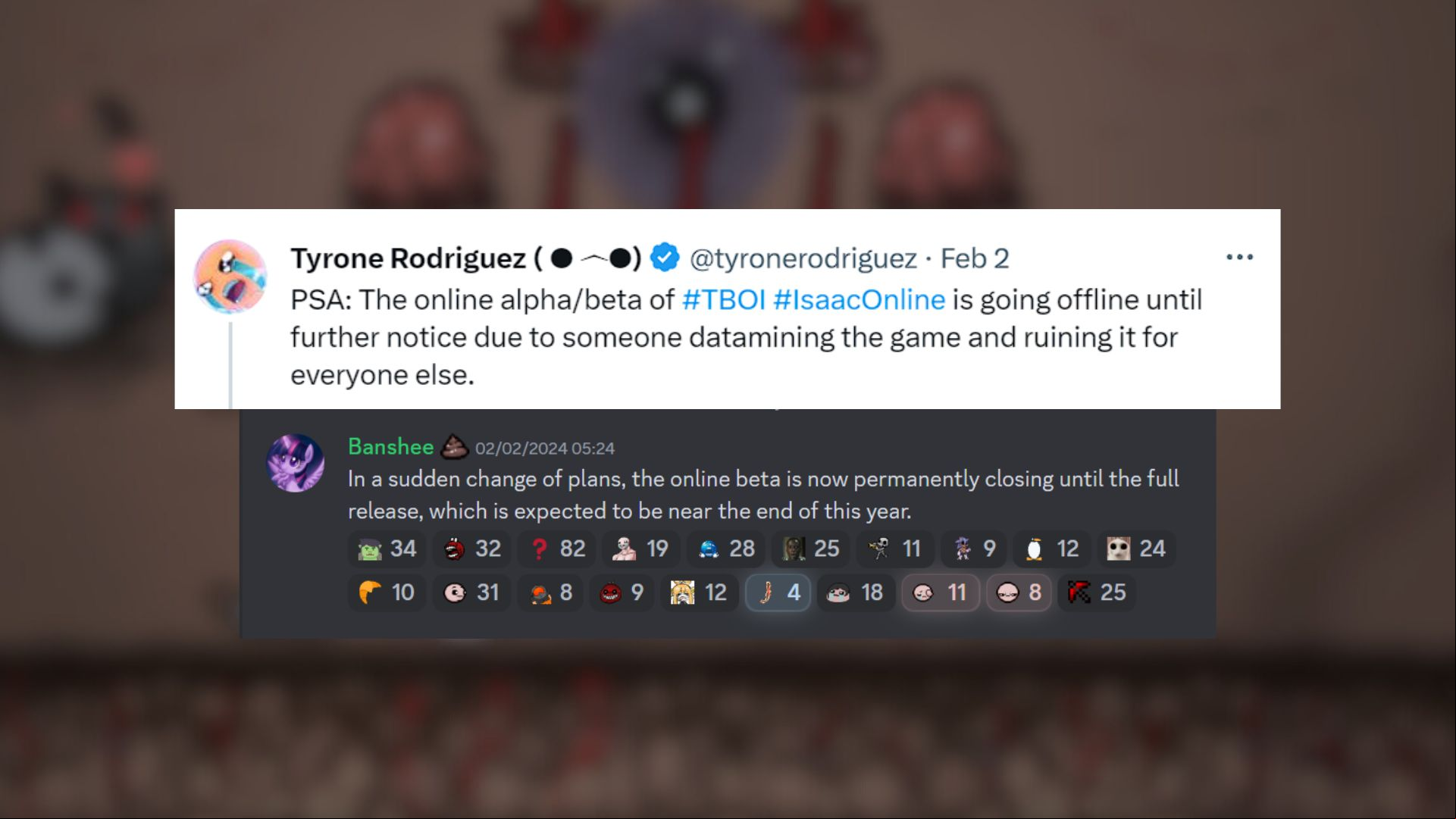Toggle the reaction with count 18
The width and height of the screenshot is (1456, 819).
pyautogui.click(x=856, y=592)
